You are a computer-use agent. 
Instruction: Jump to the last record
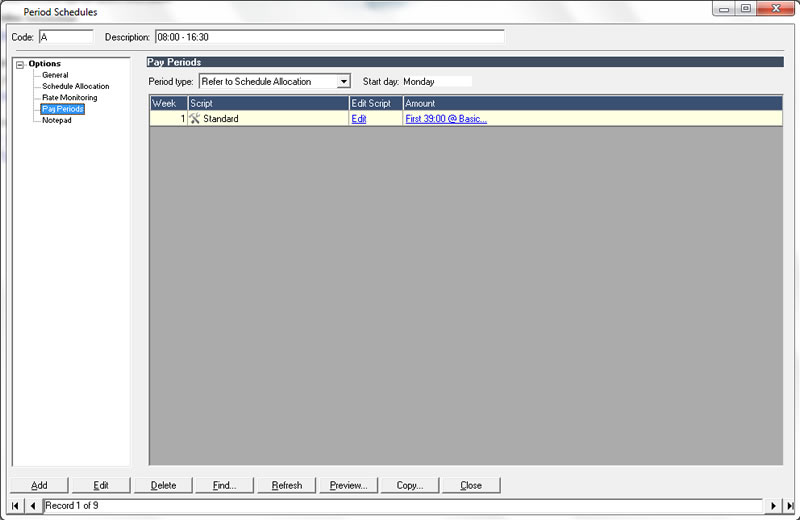789,506
